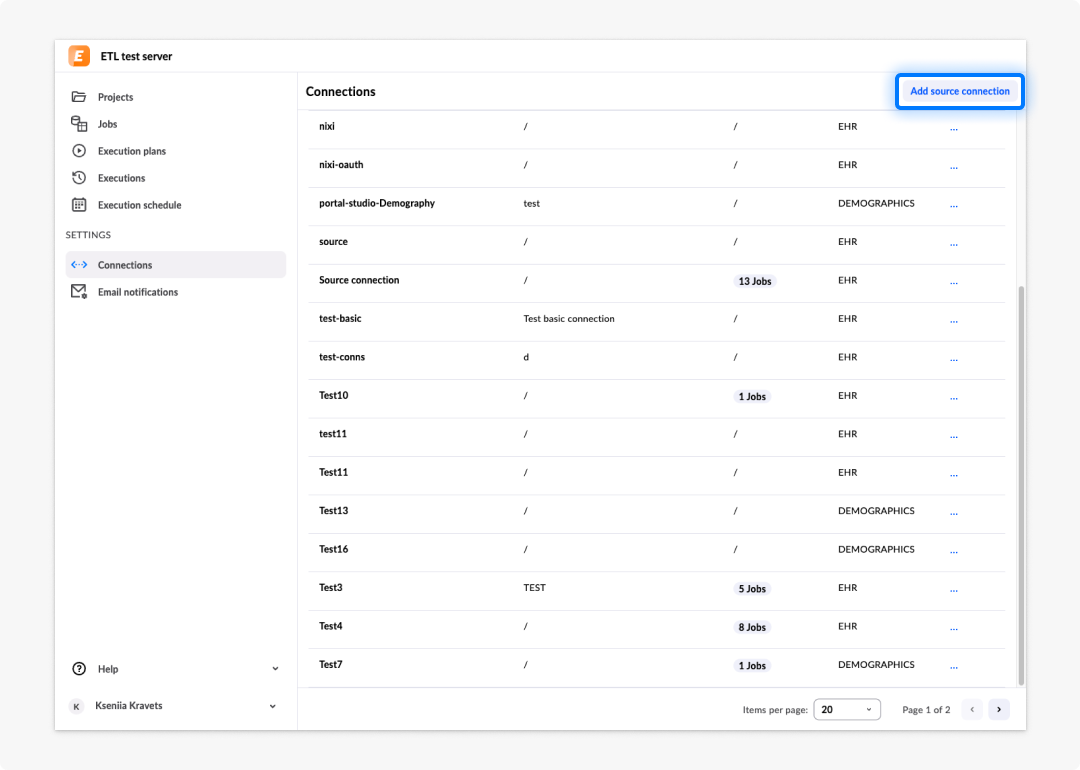Viewport: 1080px width, 770px height.
Task: Select the Execution plans play icon
Action: [79, 150]
